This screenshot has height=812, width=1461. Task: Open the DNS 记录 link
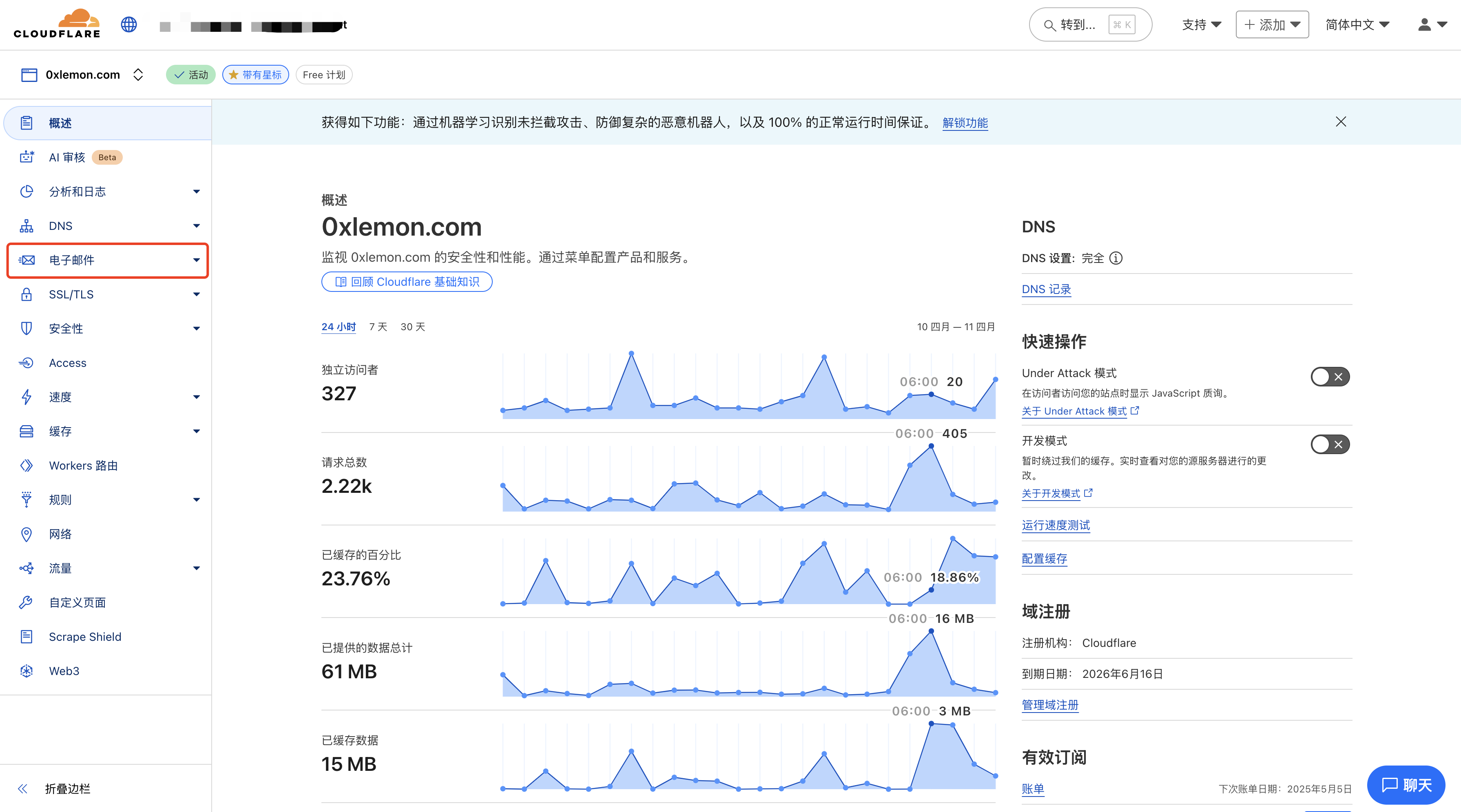[x=1046, y=289]
